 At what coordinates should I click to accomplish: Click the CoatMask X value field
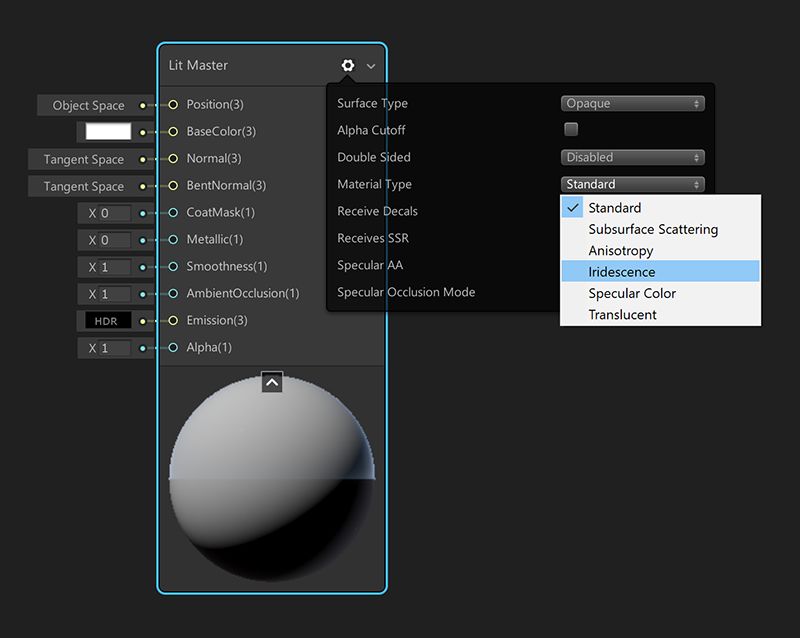(114, 213)
